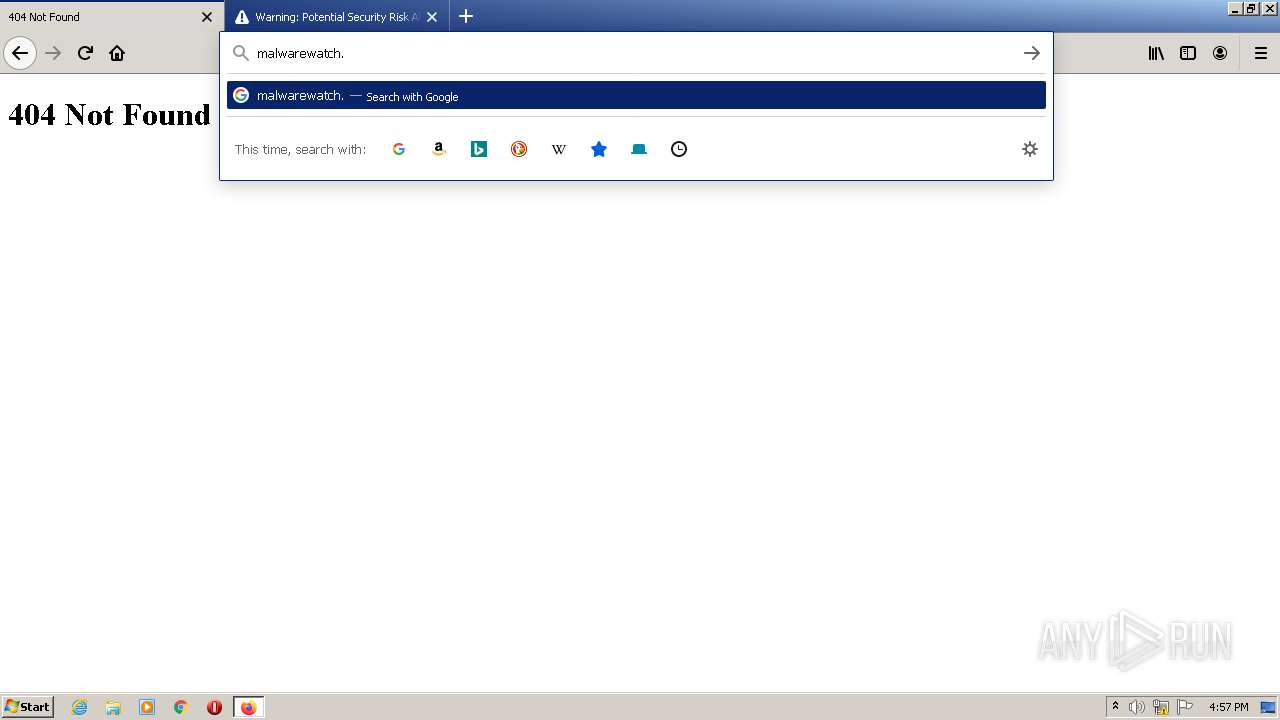Search open tabs using the tabs icon
The width and height of the screenshot is (1280, 720).
click(x=639, y=149)
